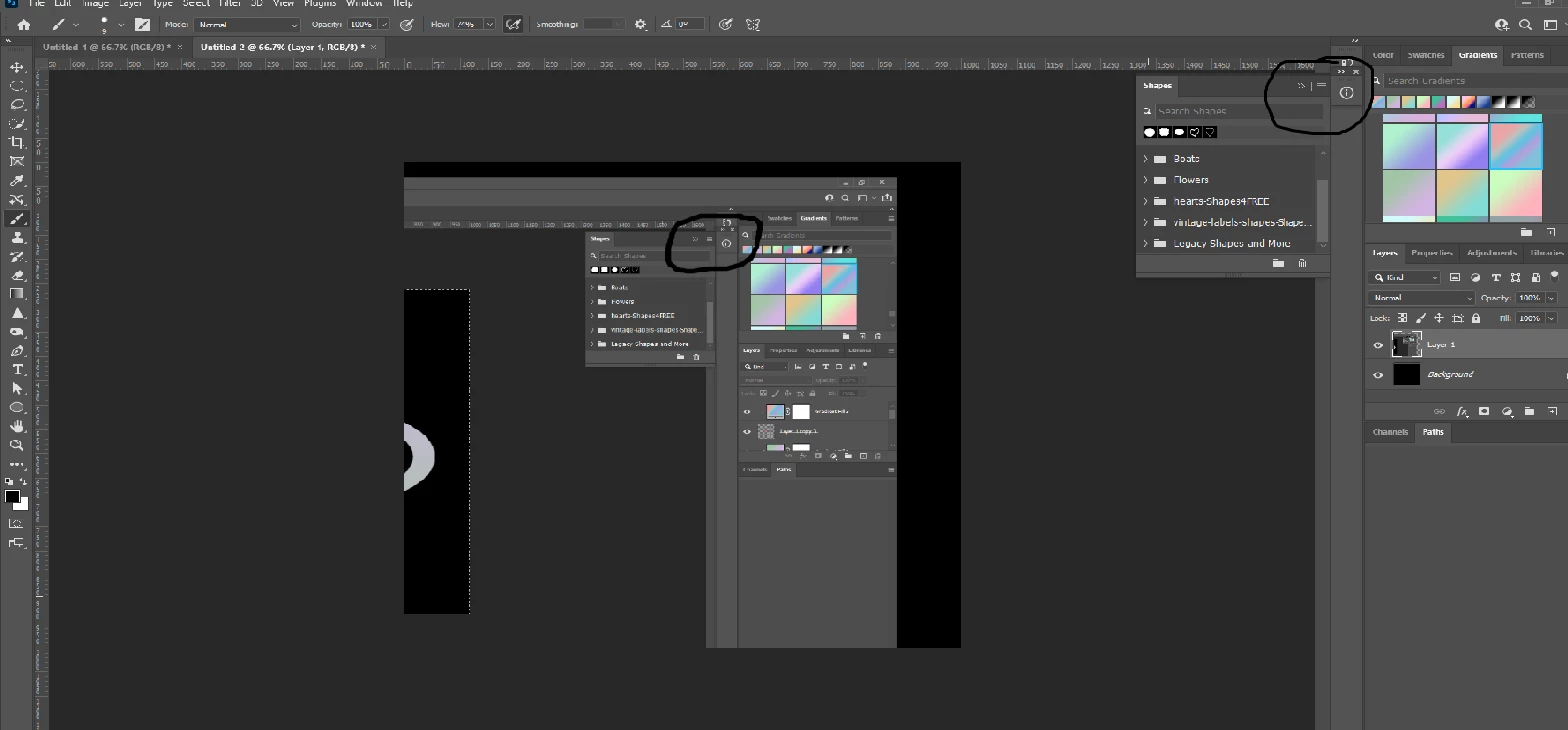Open Flow value dropdown arrow
1568x730 pixels.
point(489,25)
